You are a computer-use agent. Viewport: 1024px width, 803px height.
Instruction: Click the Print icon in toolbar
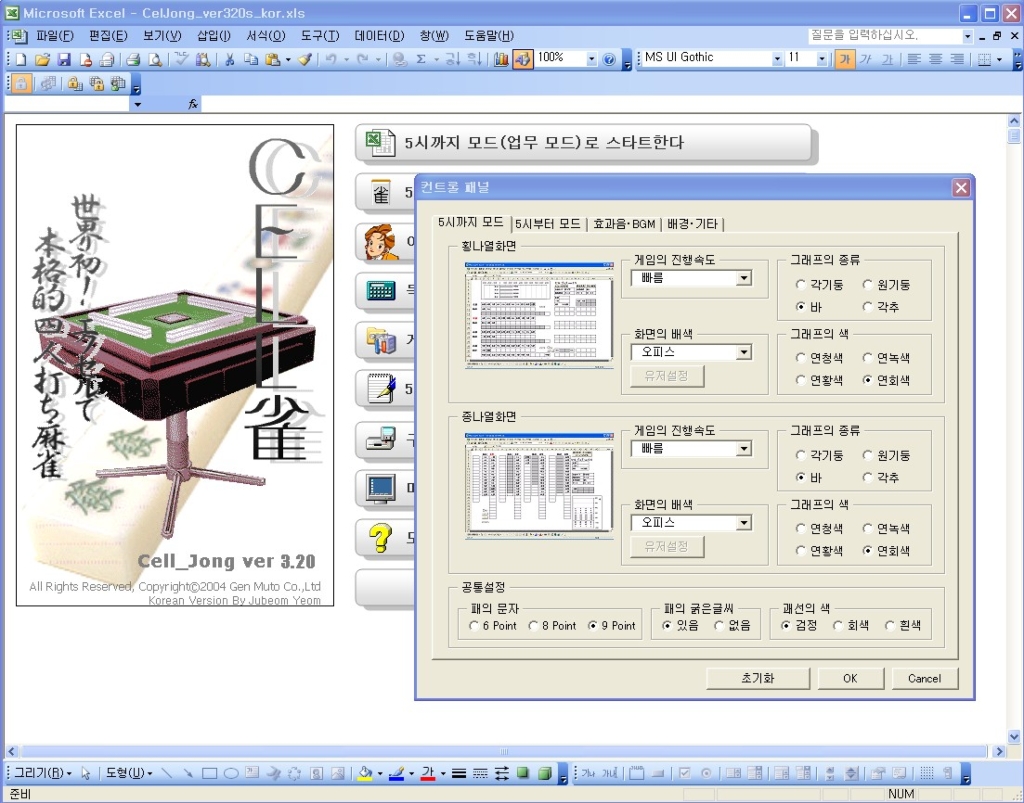(x=133, y=59)
